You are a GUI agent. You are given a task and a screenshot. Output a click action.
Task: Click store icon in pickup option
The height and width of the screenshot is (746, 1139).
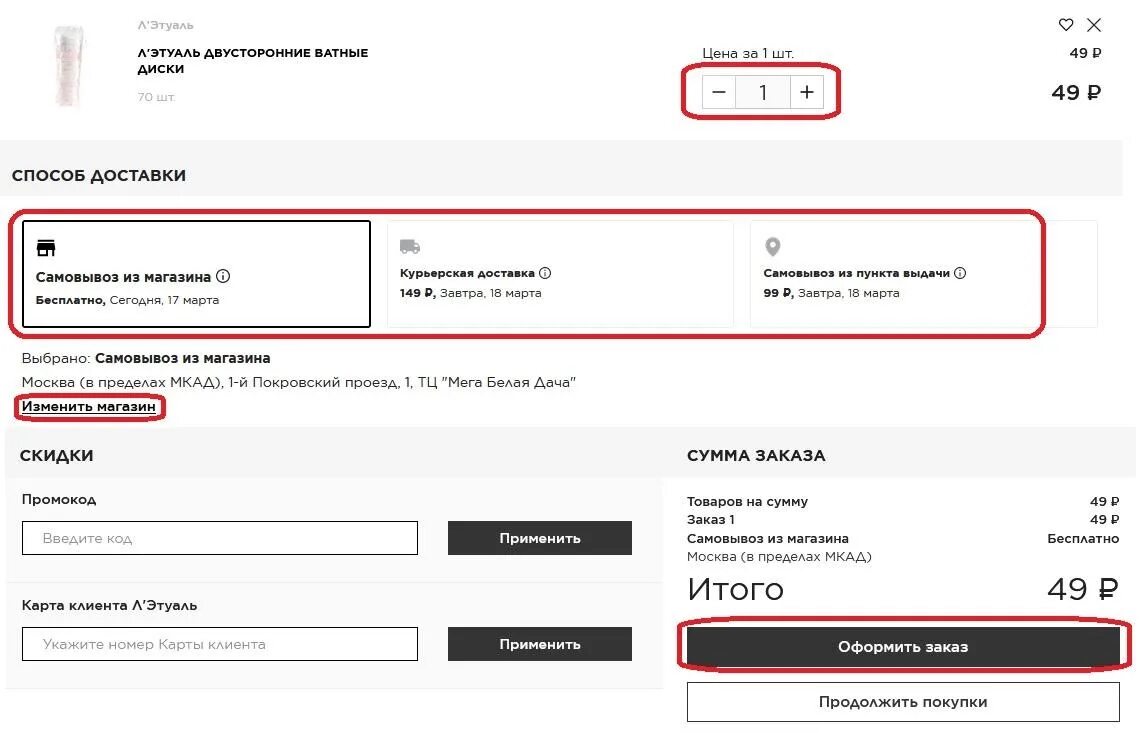coord(46,248)
